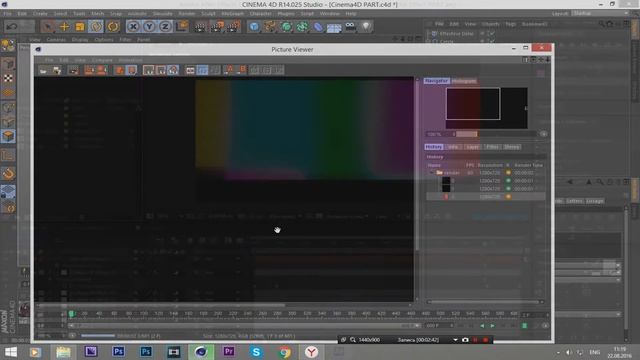Click the blue deformer icon
Viewport: 640px width, 360px height.
tap(318, 27)
